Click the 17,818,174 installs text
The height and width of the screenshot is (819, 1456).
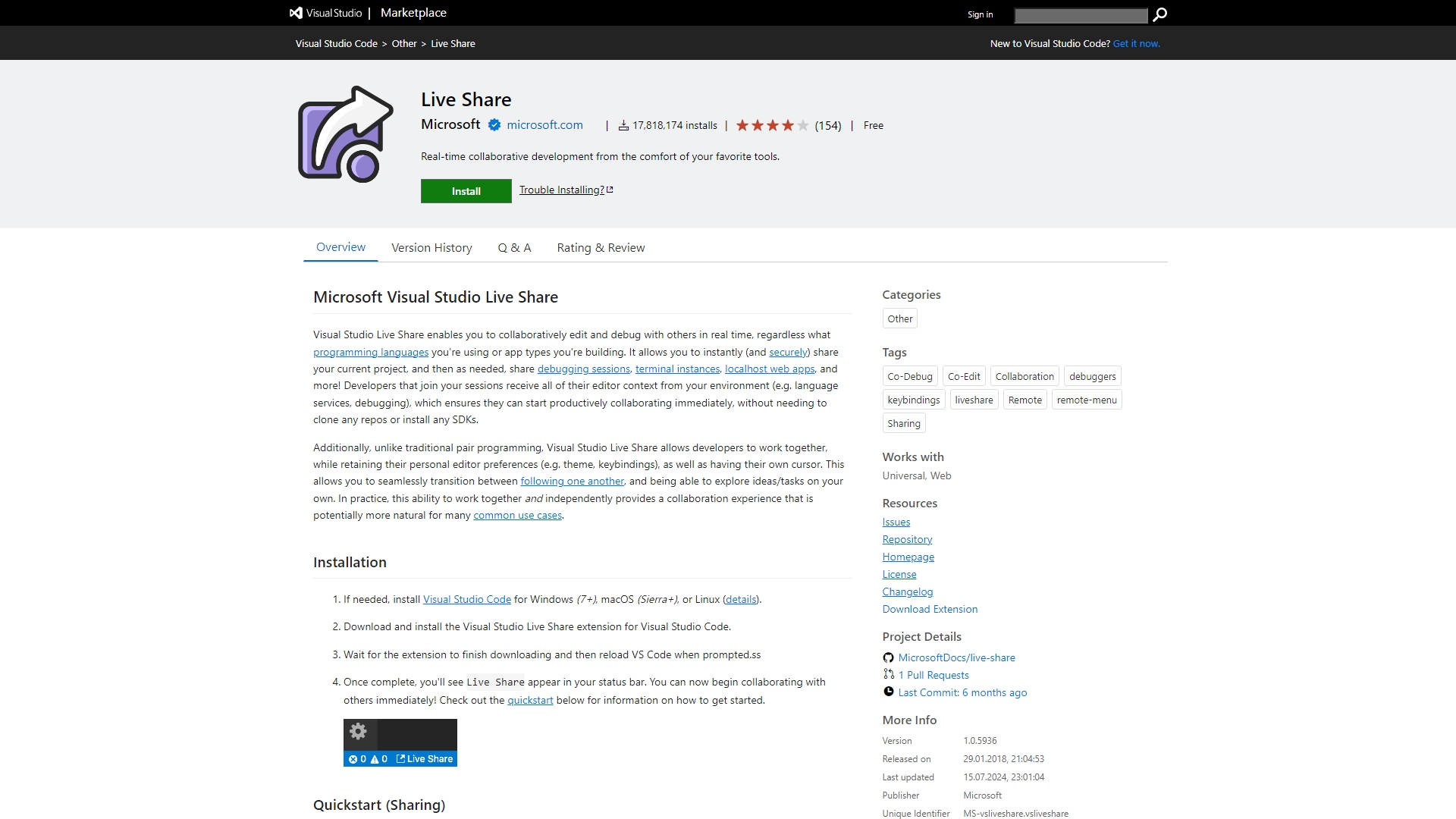coord(674,125)
